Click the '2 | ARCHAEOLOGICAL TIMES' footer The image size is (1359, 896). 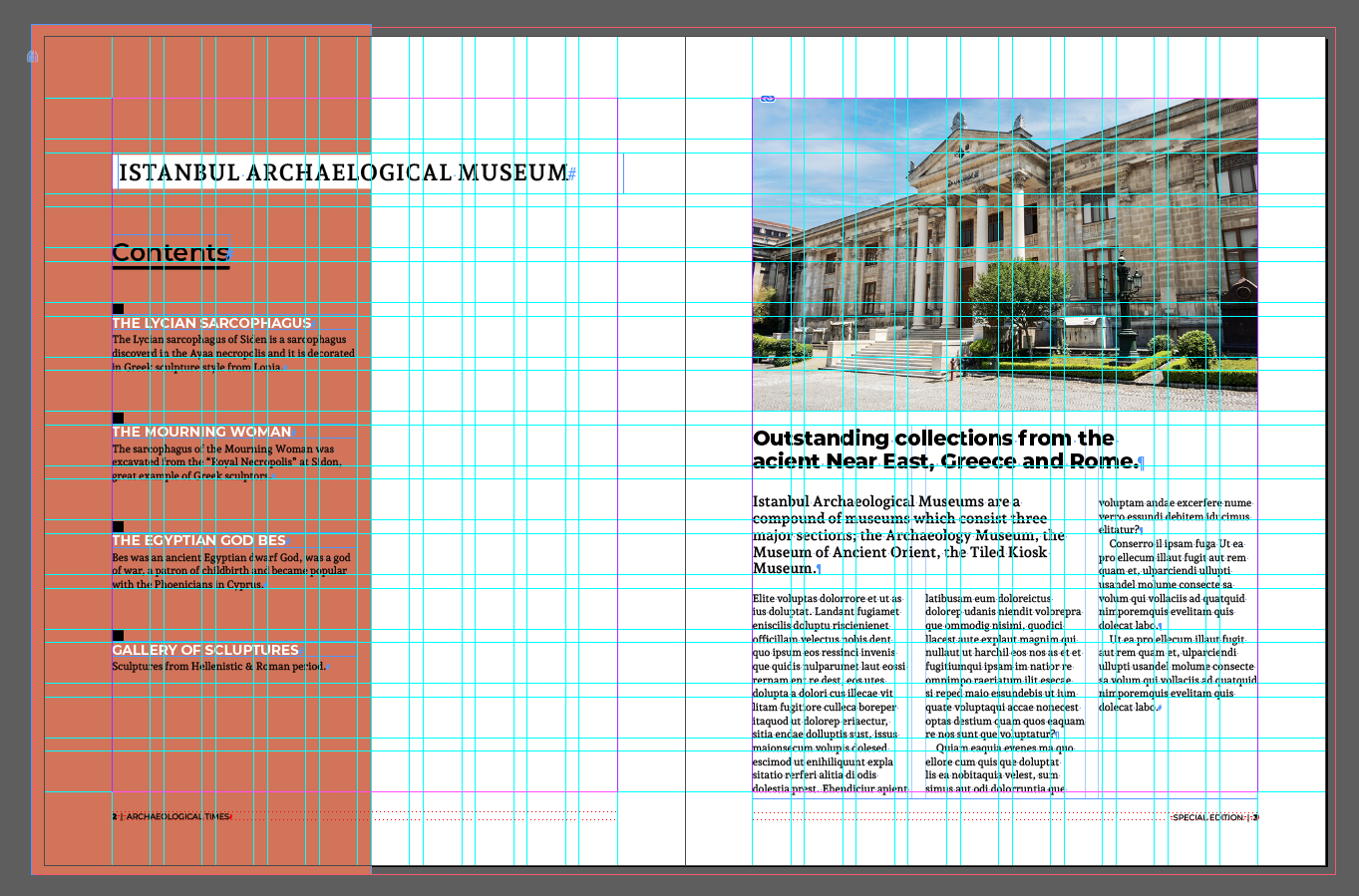[x=170, y=816]
